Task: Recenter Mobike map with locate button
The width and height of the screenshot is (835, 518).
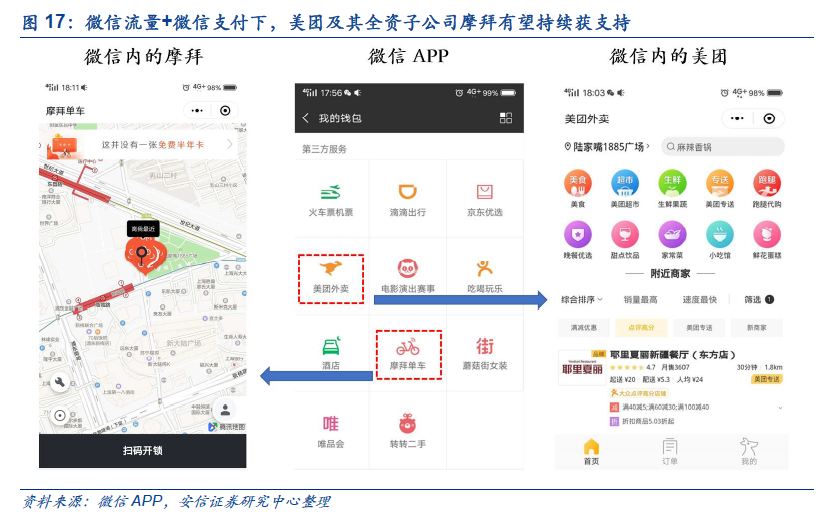Action: click(x=60, y=416)
